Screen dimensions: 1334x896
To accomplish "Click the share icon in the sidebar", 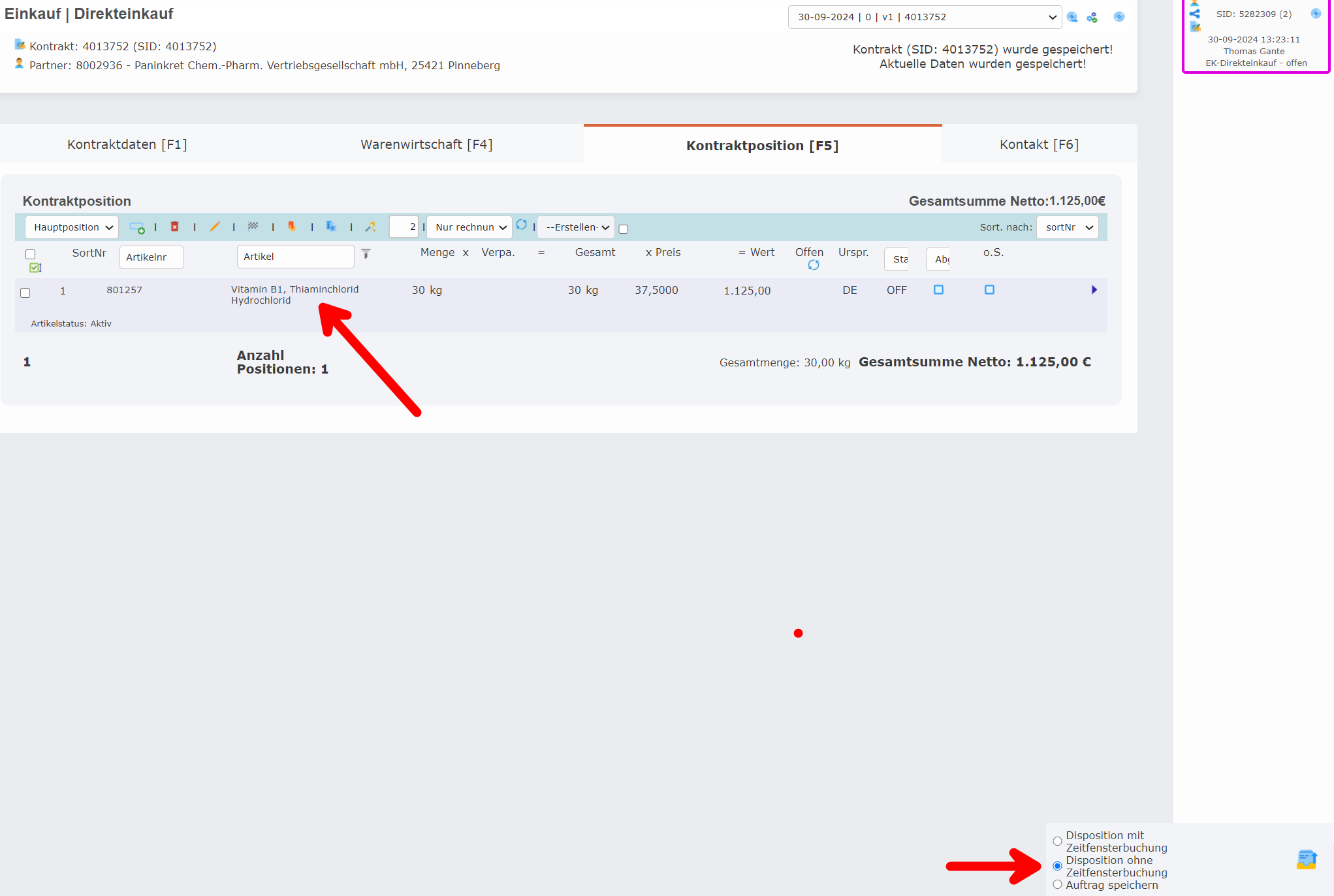I will coord(1195,13).
